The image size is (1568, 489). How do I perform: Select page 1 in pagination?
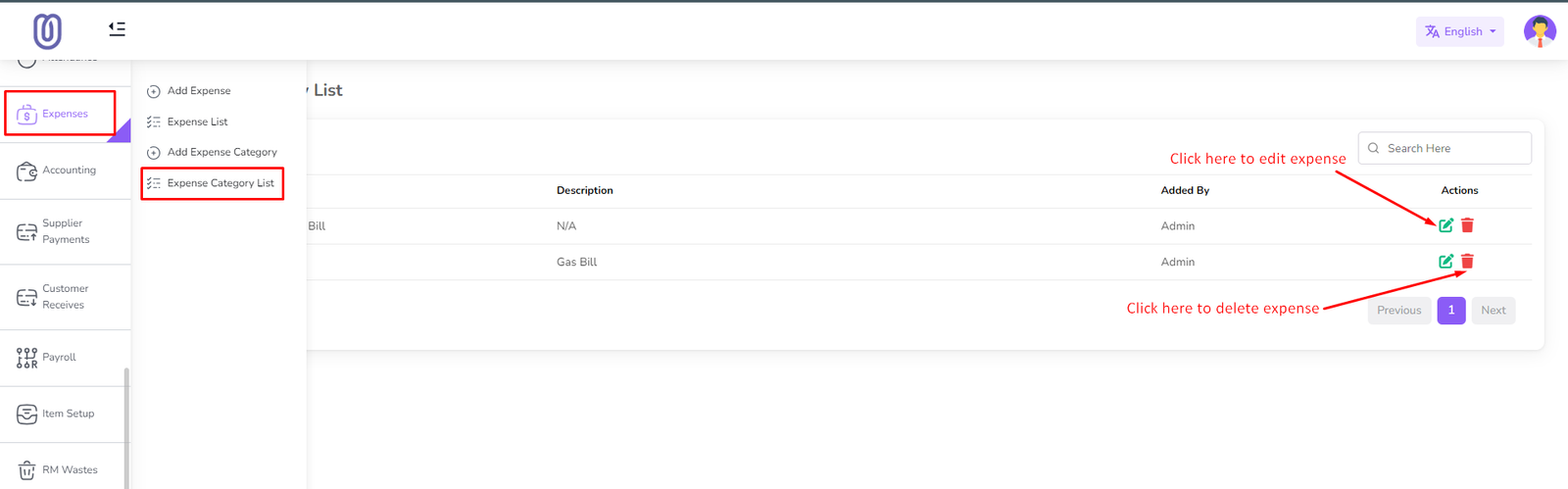point(1450,311)
